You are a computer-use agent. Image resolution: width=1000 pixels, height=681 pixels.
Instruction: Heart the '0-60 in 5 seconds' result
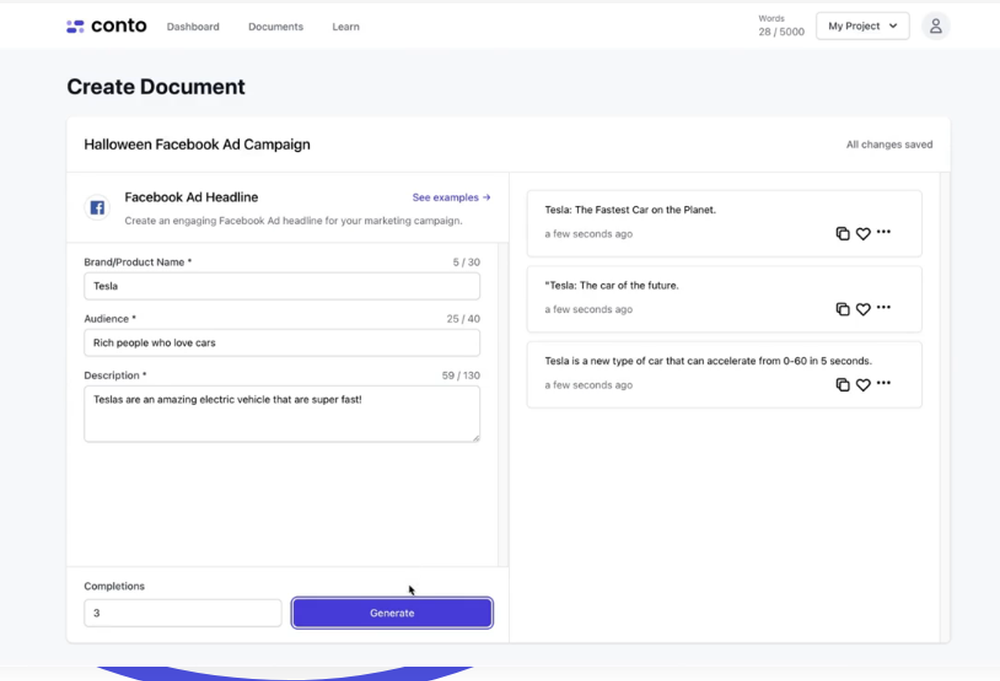point(863,384)
